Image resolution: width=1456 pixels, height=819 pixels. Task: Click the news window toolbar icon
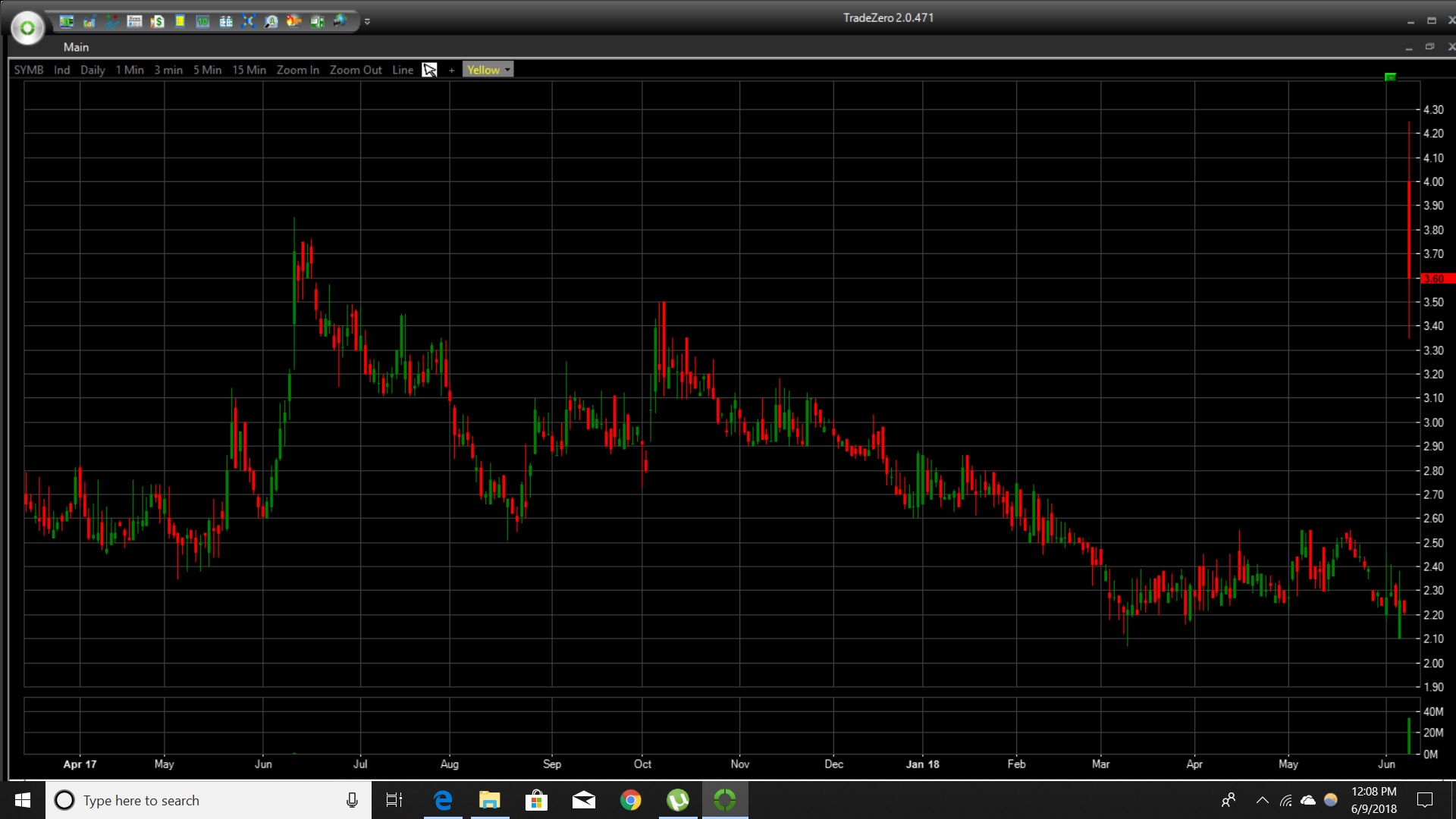[x=134, y=21]
